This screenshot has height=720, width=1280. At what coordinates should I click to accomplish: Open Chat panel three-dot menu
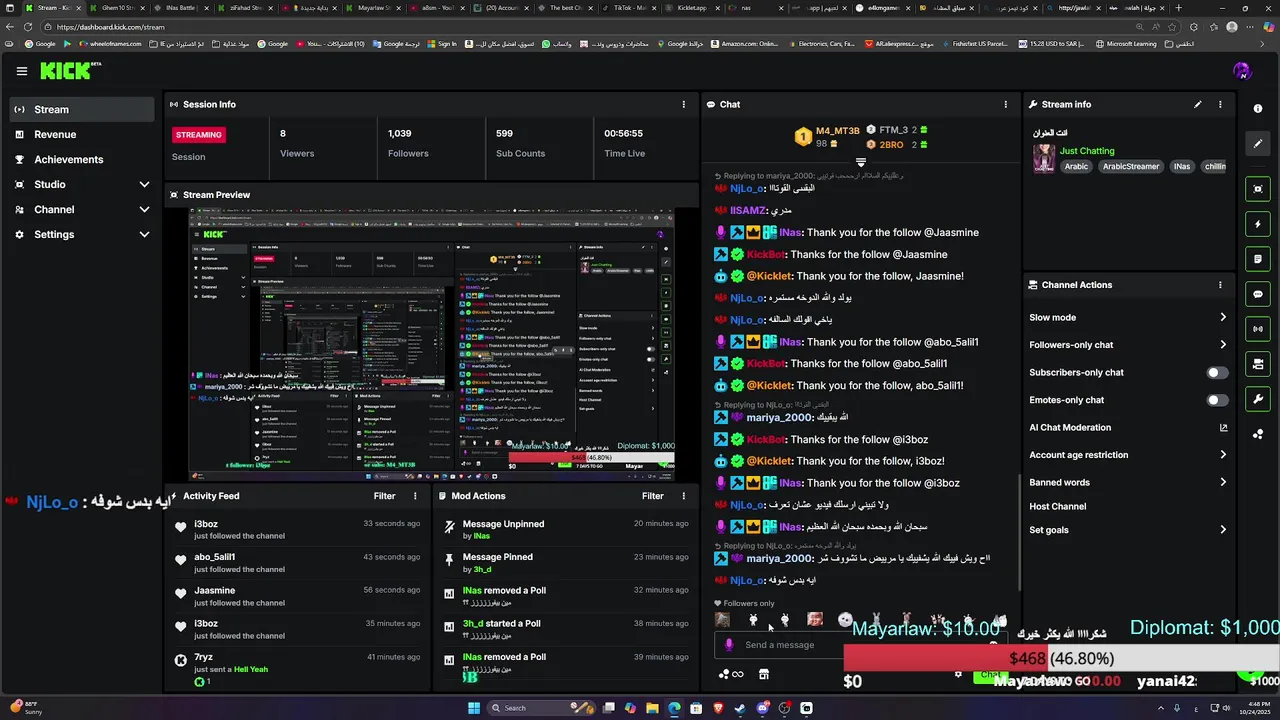[1006, 104]
